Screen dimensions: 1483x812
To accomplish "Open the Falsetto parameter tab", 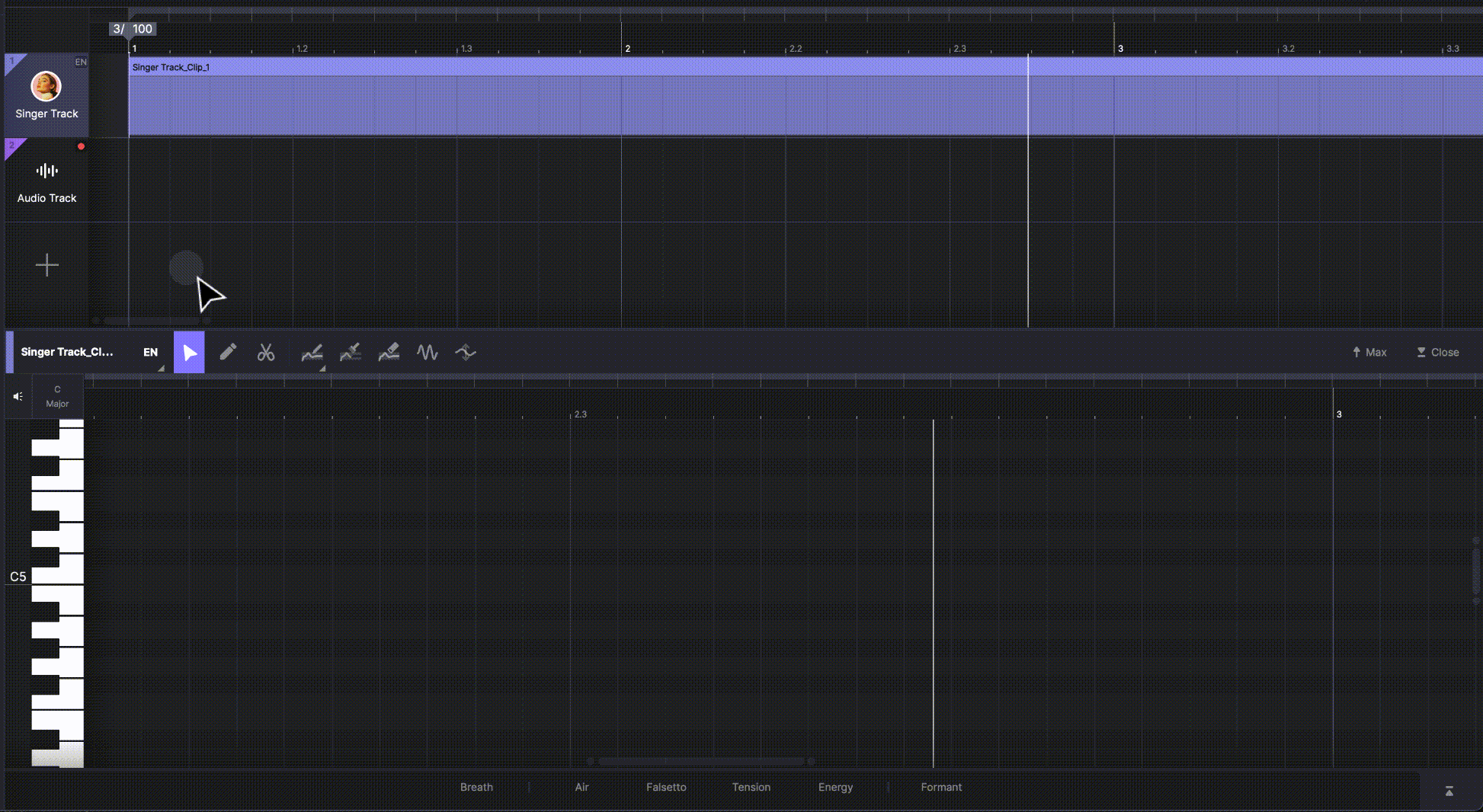I will pyautogui.click(x=666, y=787).
